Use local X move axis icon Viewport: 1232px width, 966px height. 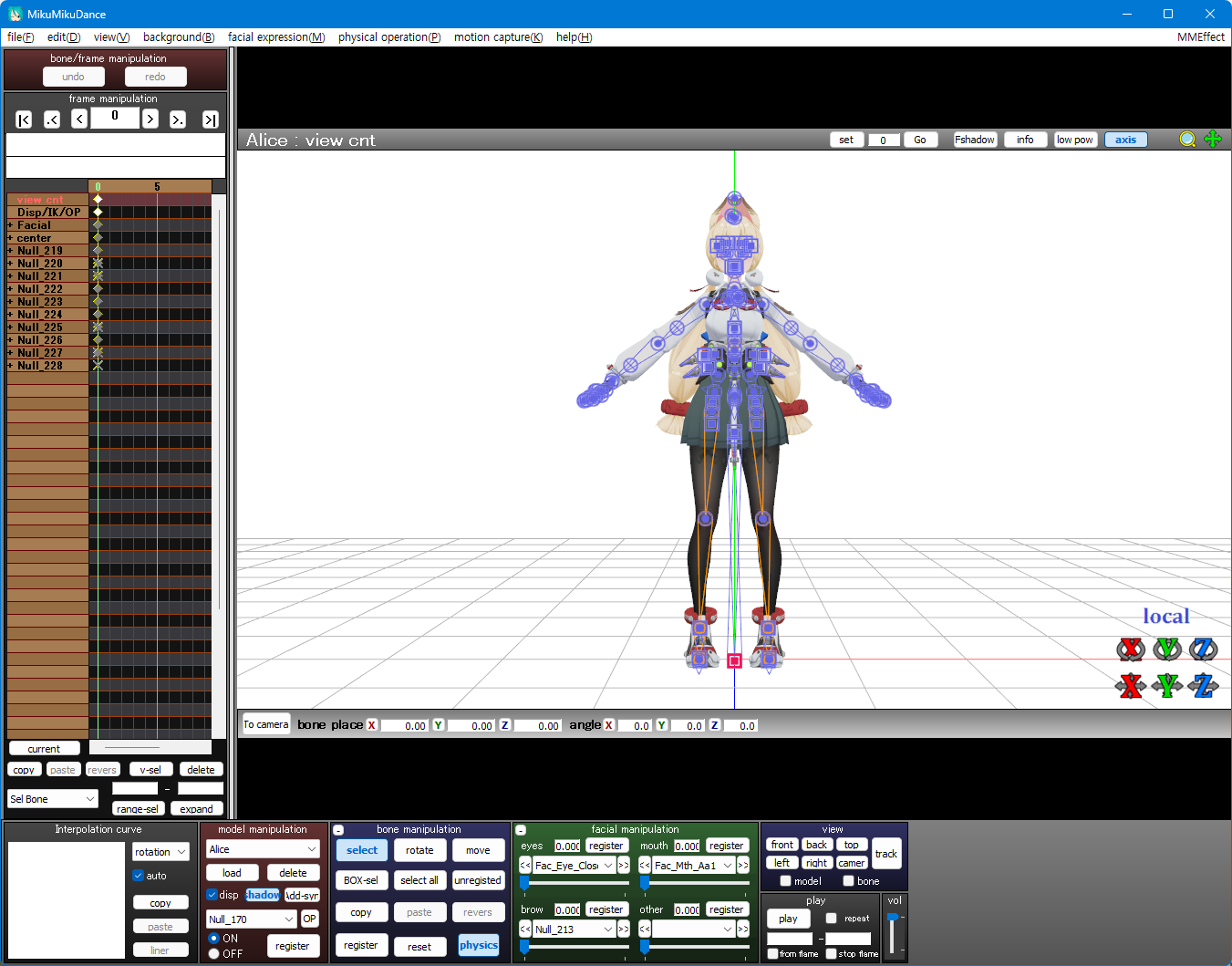pos(1131,685)
